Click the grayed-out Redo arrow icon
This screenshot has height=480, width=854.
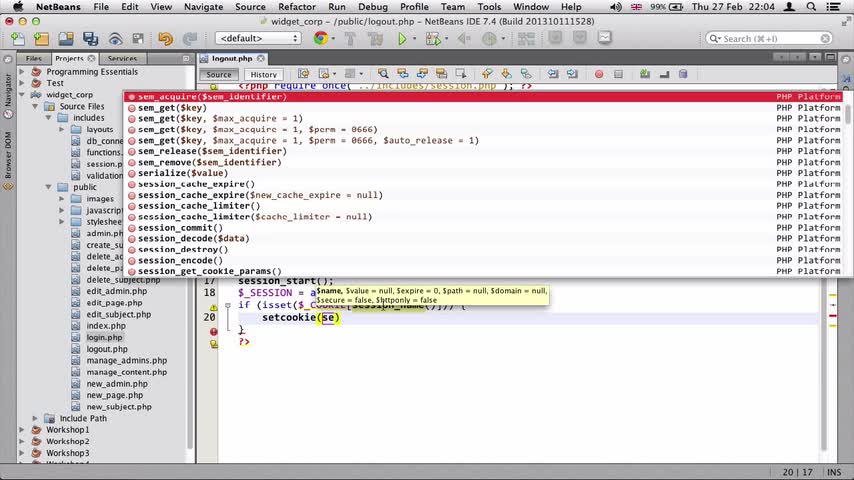pos(190,39)
